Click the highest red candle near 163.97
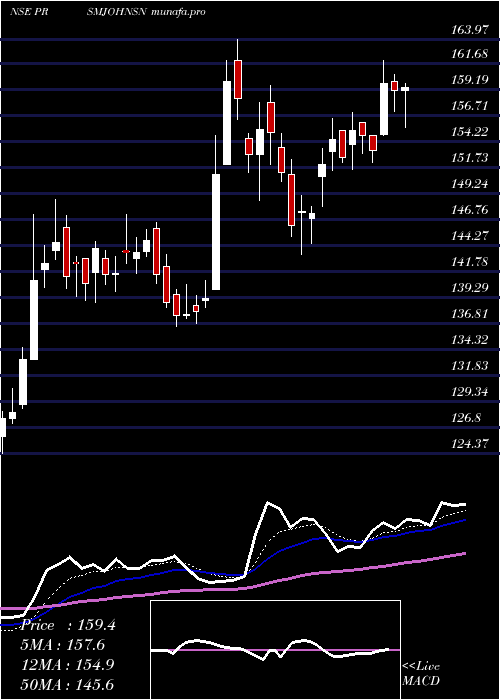 238,79
